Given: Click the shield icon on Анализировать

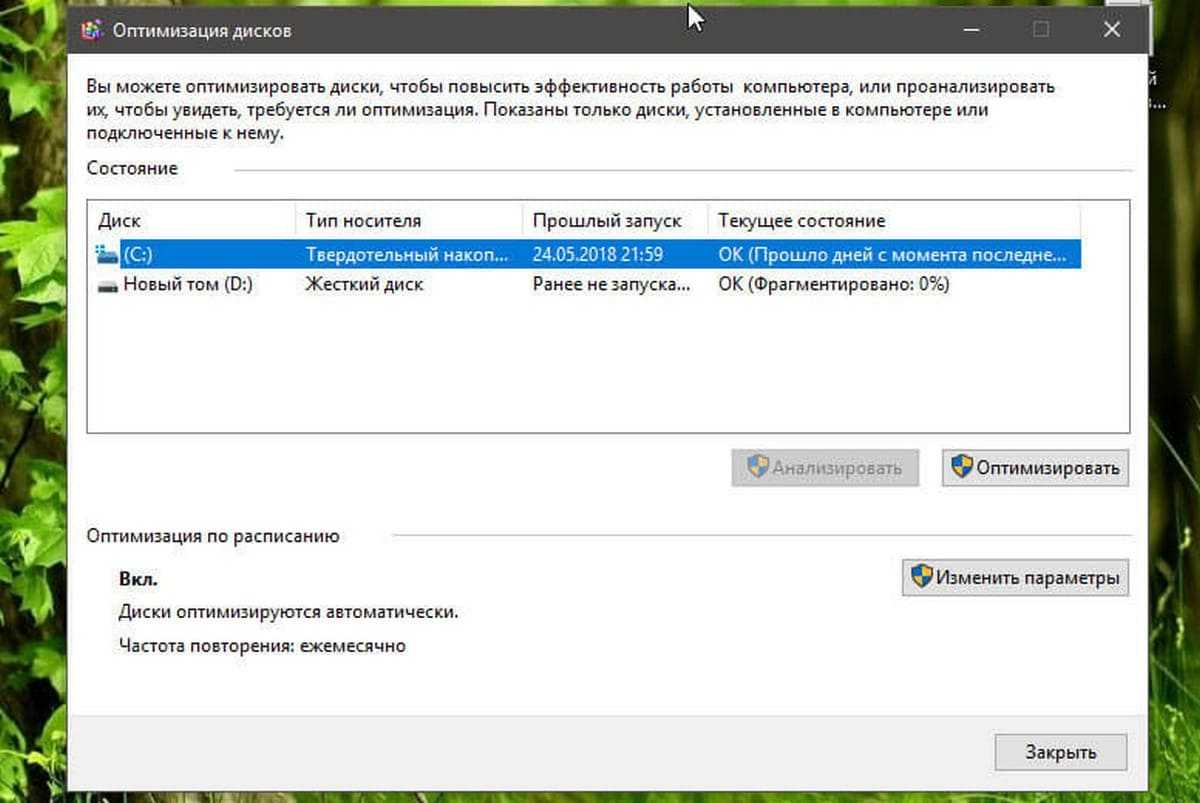Looking at the screenshot, I should [x=758, y=467].
